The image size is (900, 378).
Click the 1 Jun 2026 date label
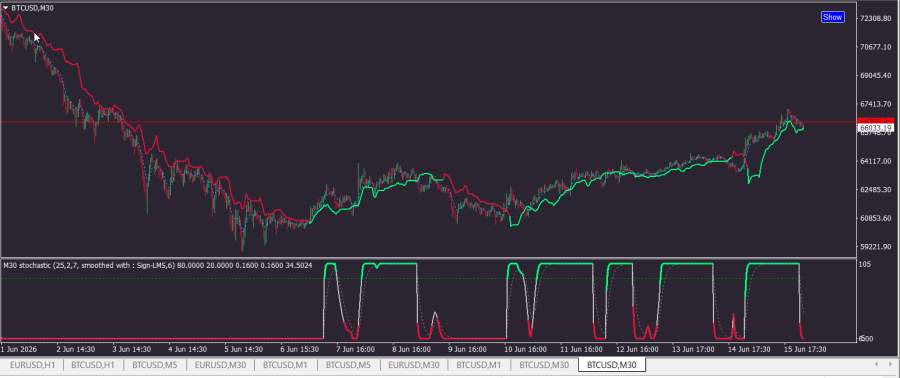(x=20, y=349)
